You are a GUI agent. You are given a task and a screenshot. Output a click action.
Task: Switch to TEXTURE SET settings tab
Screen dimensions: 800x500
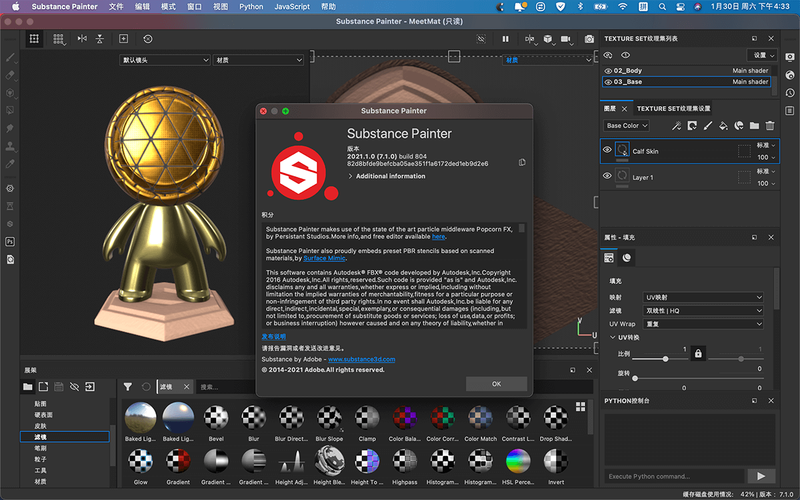pyautogui.click(x=673, y=109)
